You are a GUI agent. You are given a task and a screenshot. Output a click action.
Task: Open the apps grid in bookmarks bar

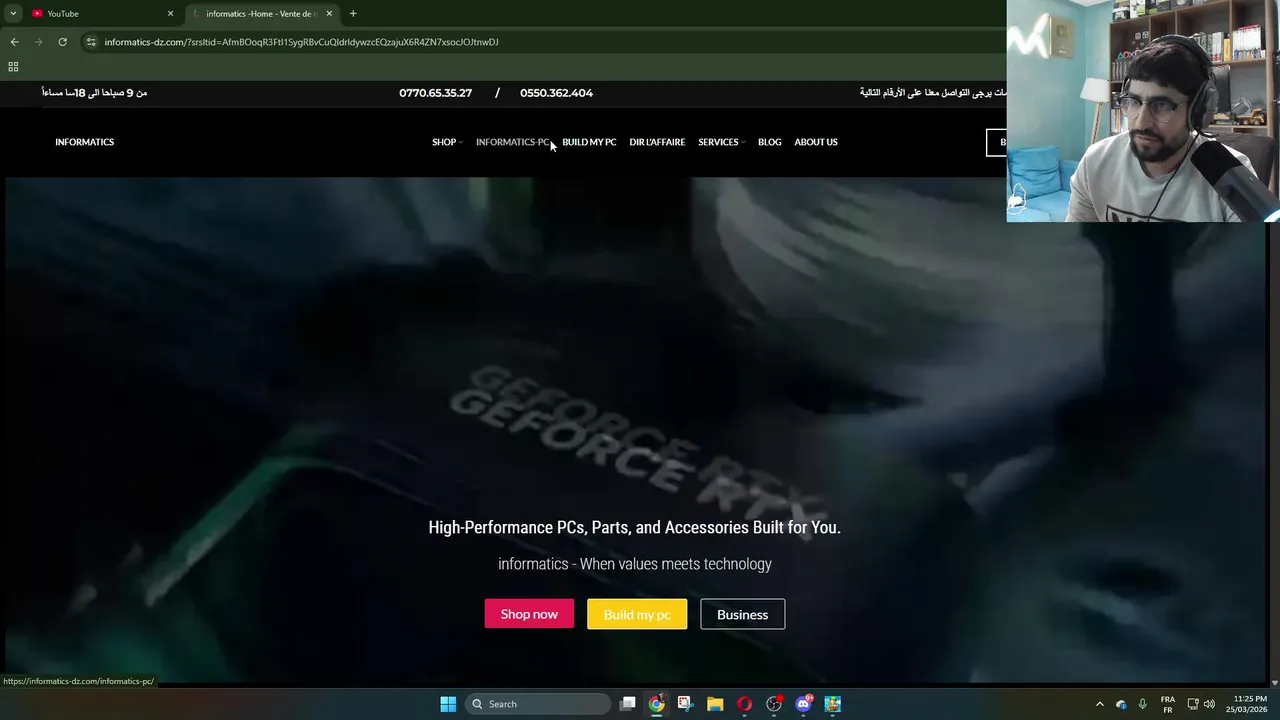pos(13,67)
